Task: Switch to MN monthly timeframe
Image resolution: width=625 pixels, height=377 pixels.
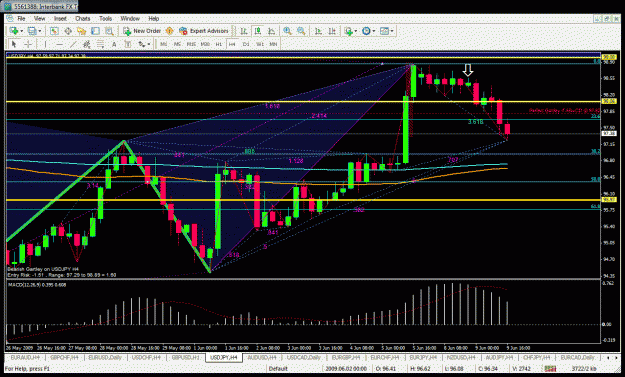Action: (273, 44)
